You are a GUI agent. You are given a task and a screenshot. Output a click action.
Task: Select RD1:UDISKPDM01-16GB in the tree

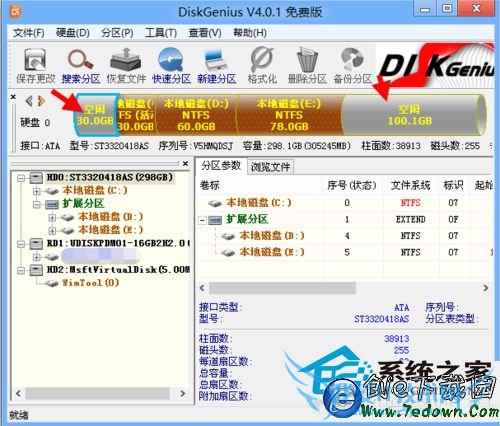tap(118, 243)
